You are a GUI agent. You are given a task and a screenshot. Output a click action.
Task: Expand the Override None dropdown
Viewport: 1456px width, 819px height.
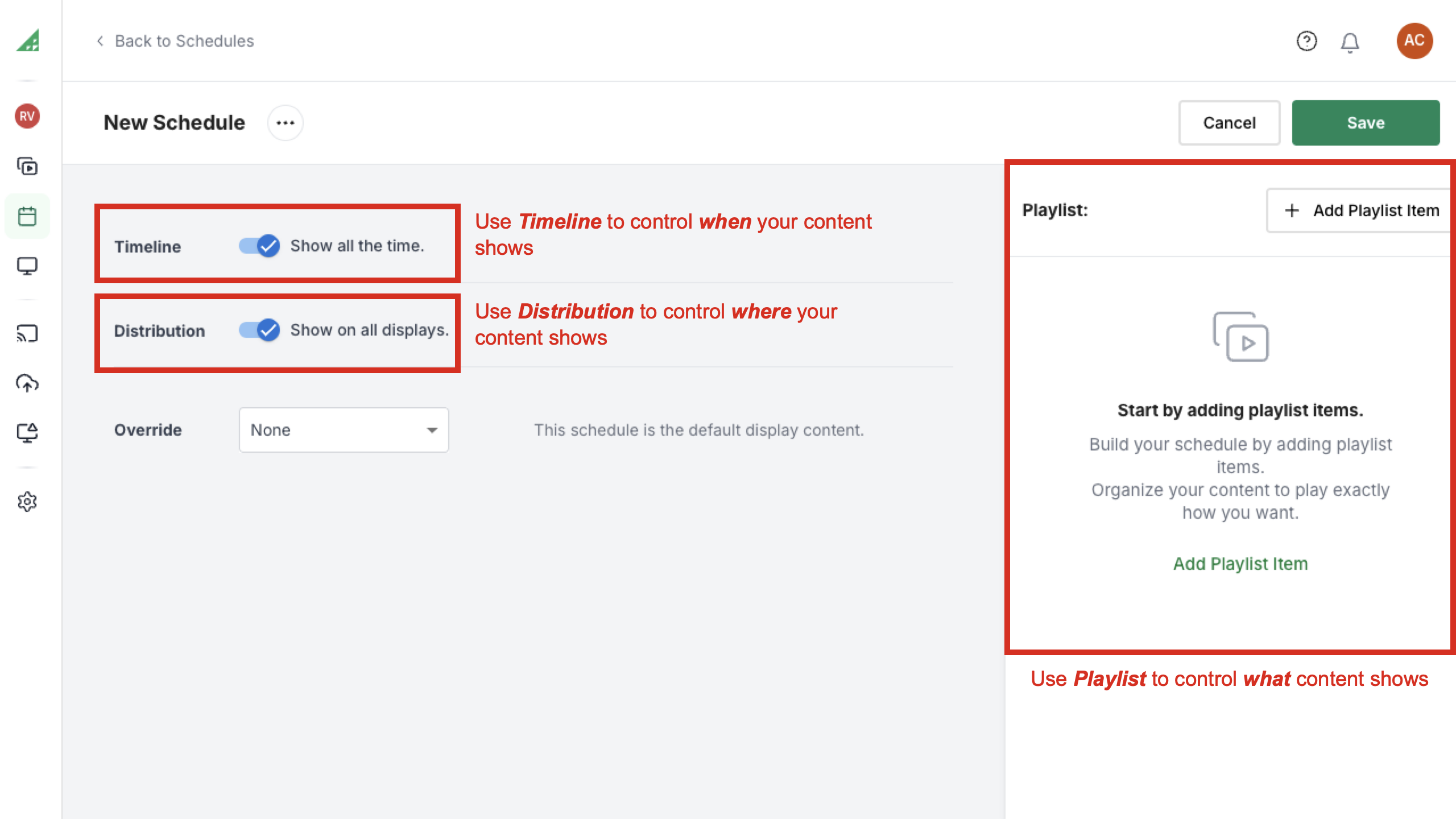(344, 430)
